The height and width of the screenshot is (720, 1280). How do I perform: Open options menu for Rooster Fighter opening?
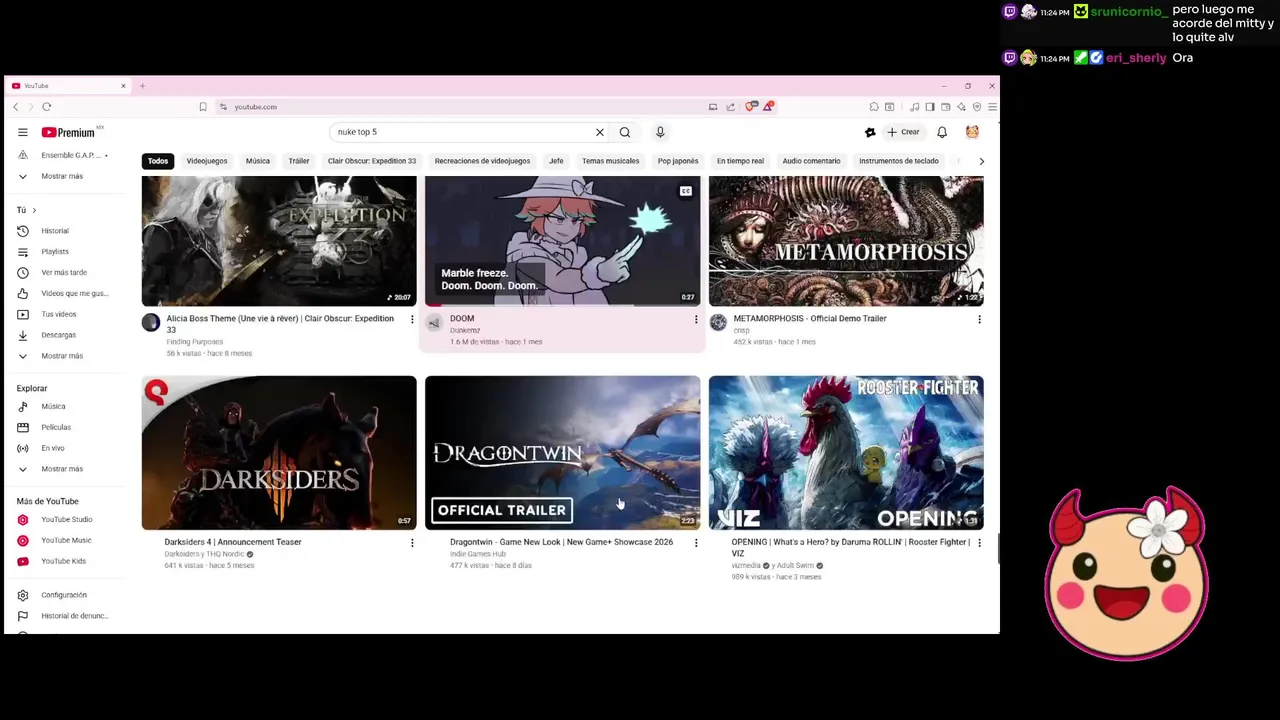point(979,543)
